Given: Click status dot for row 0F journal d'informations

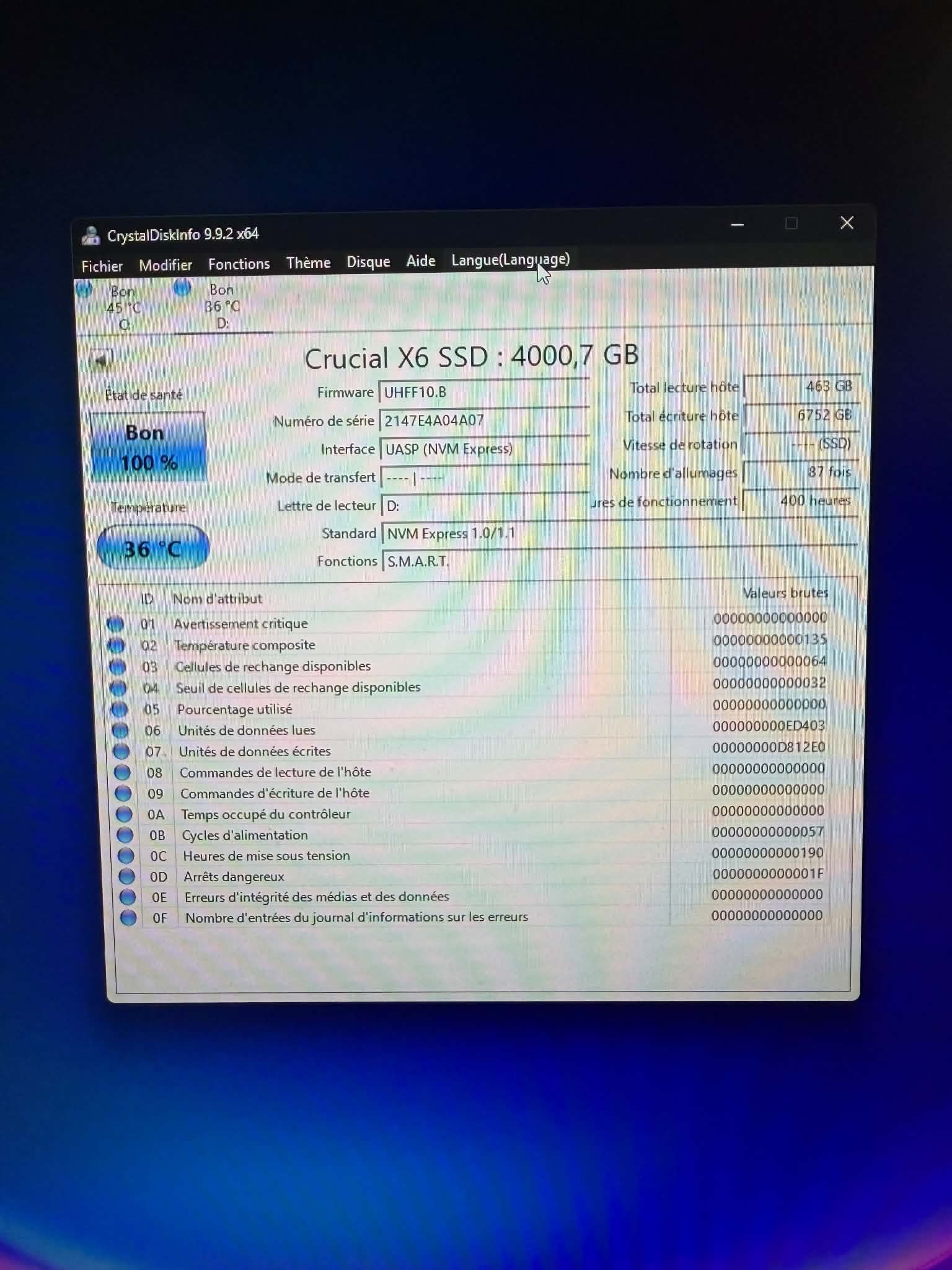Looking at the screenshot, I should [128, 918].
